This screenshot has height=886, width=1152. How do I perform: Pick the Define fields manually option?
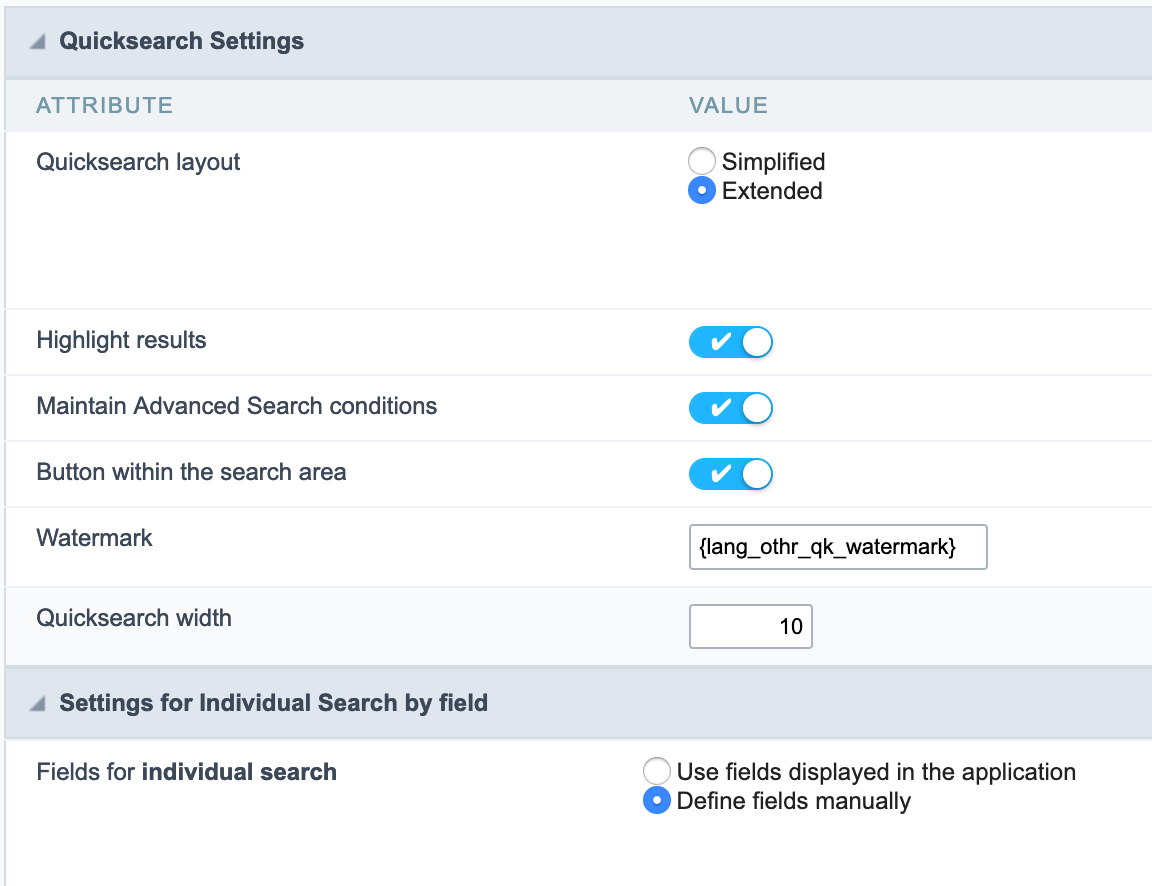pos(657,801)
